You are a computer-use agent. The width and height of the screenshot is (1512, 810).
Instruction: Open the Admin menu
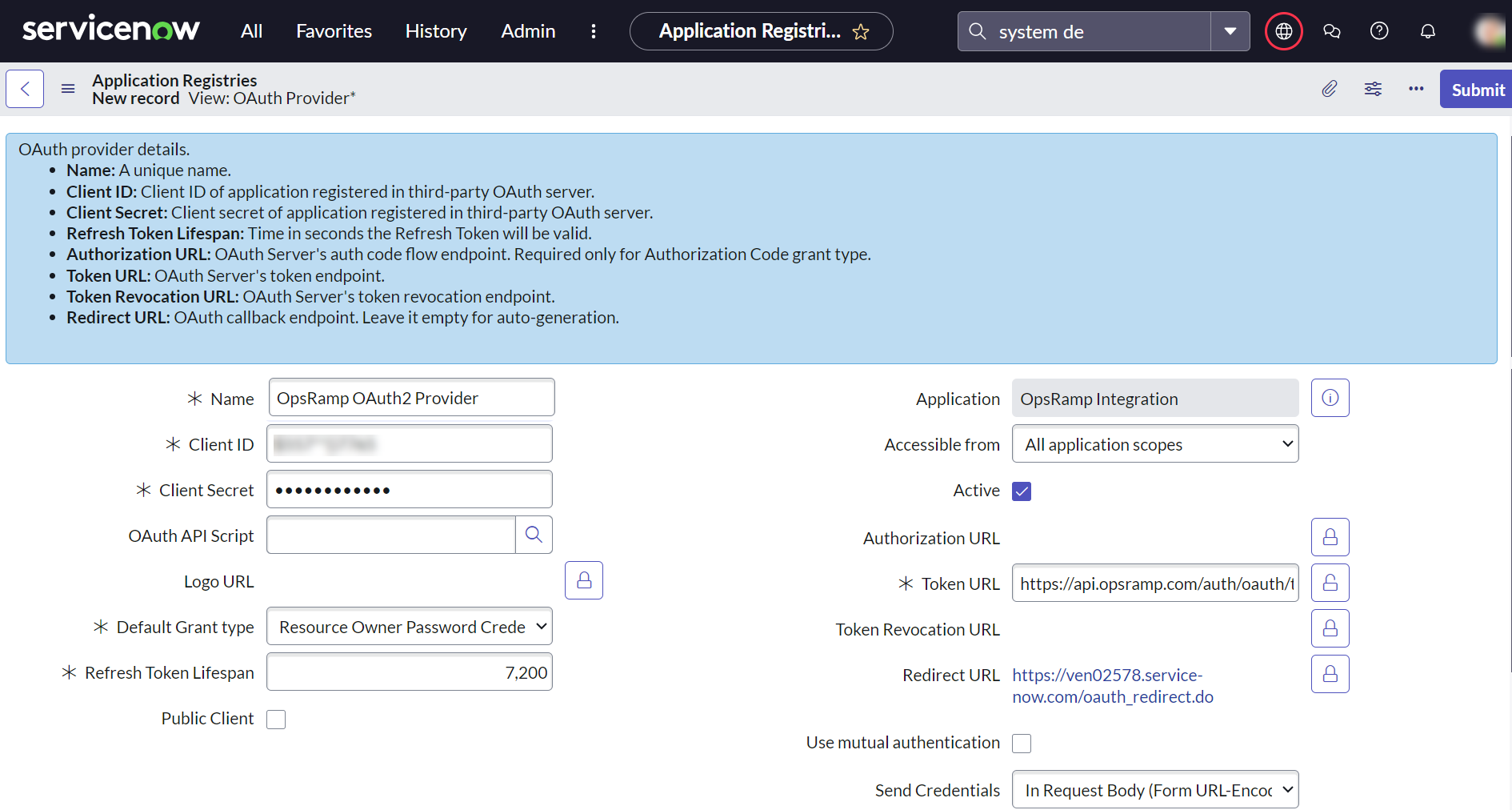coord(528,31)
